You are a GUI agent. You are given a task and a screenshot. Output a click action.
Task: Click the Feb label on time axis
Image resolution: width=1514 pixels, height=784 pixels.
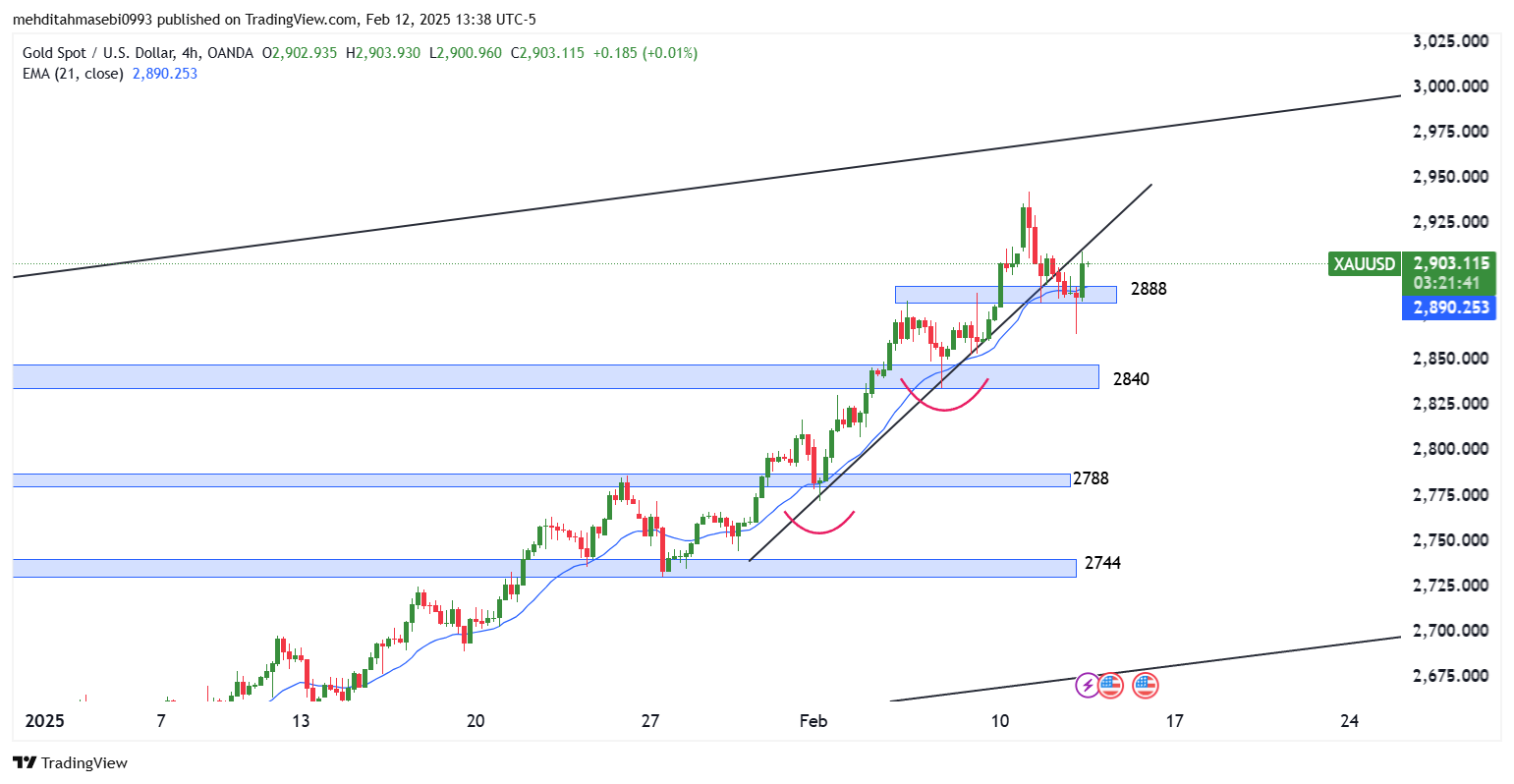coord(813,721)
